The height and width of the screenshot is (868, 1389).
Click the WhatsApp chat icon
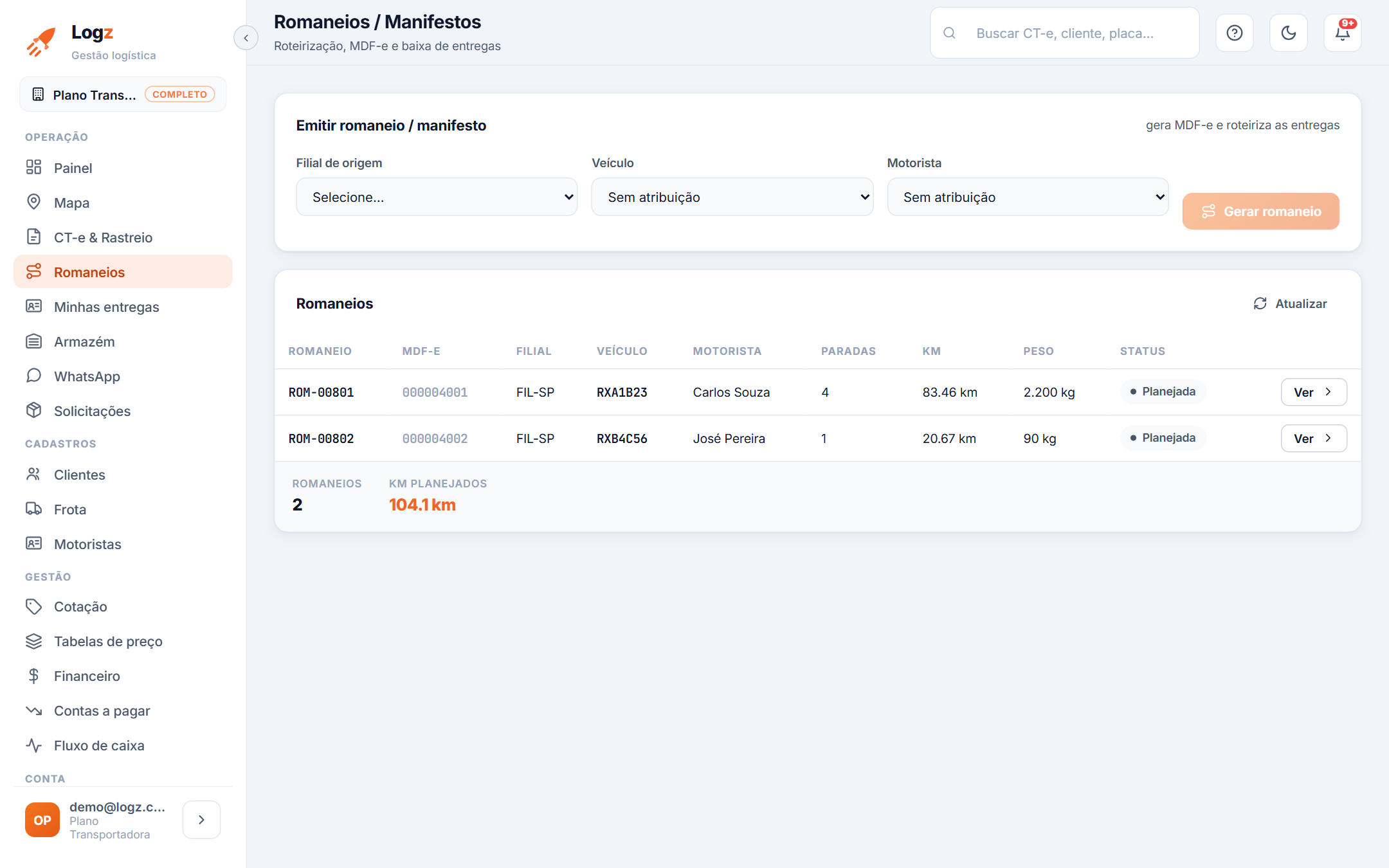coord(34,376)
